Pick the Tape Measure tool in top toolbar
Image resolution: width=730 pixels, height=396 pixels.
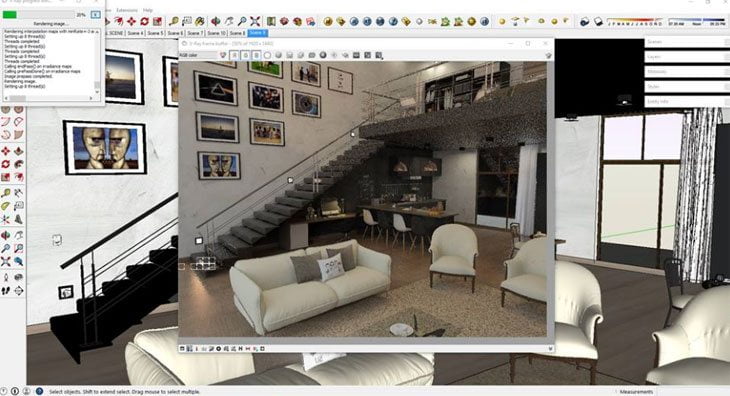point(174,21)
